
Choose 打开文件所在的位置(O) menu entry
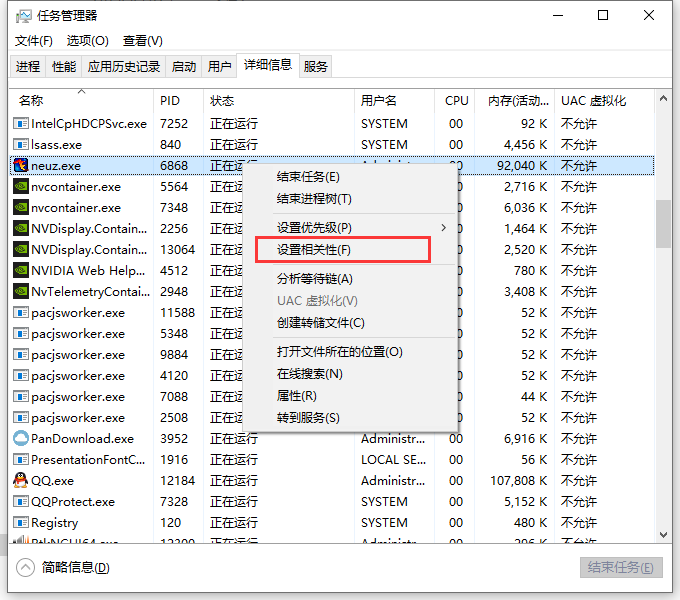(x=351, y=352)
